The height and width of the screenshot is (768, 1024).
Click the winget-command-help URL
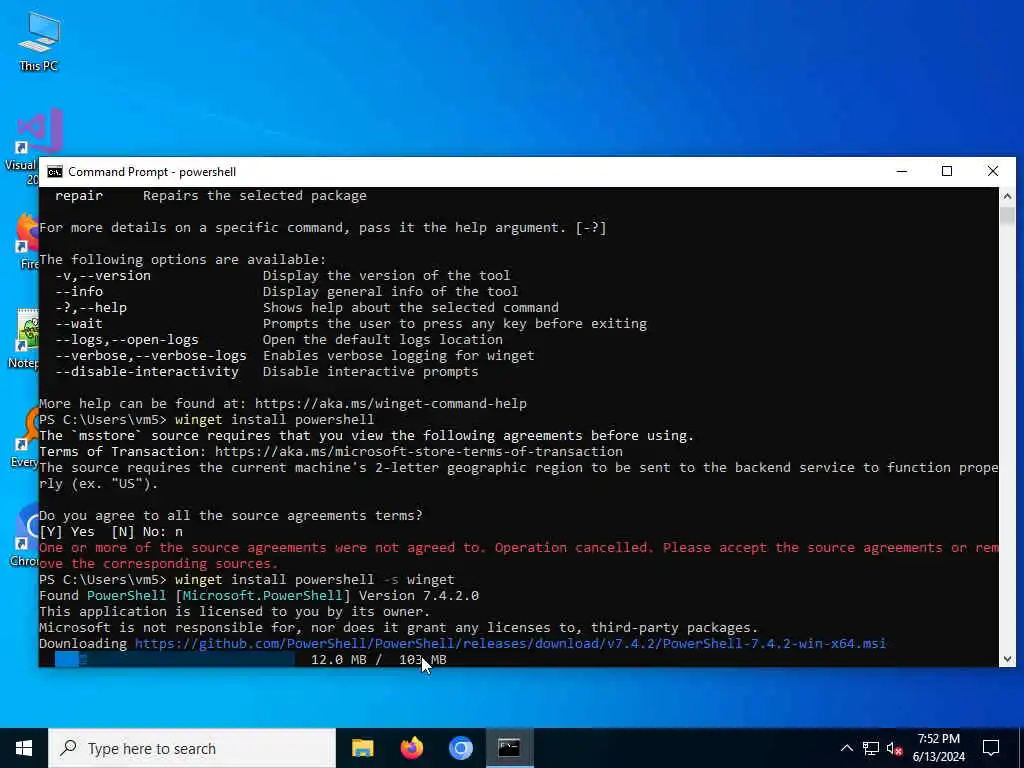(x=391, y=404)
